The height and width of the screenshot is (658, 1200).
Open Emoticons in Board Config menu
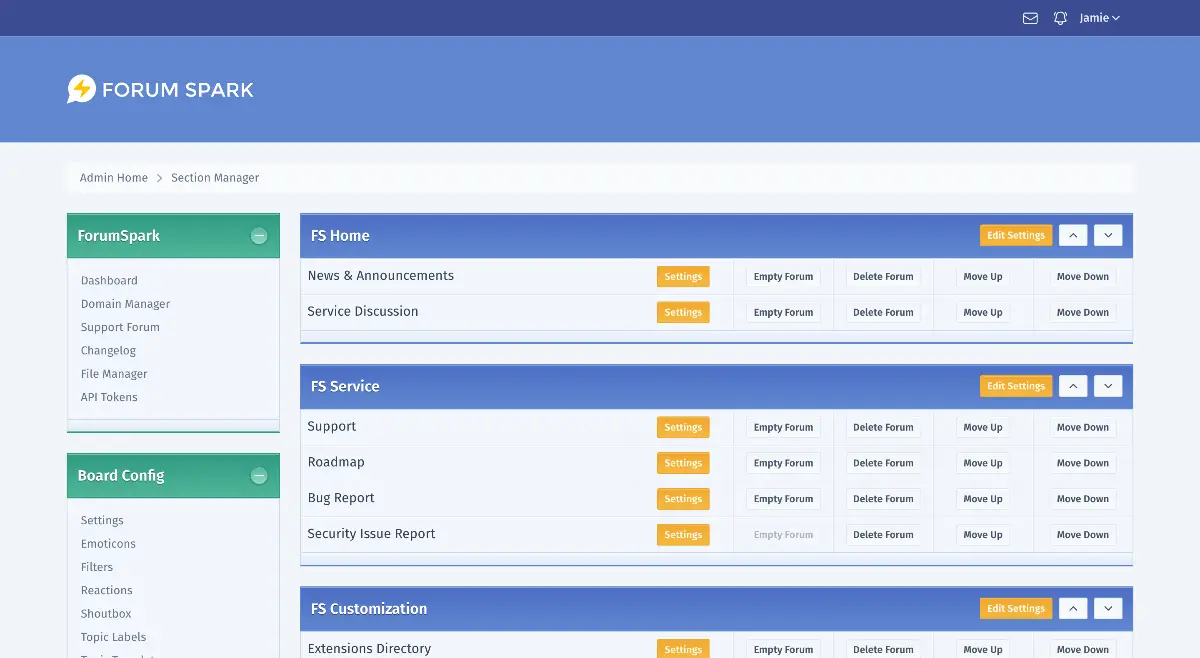(108, 544)
